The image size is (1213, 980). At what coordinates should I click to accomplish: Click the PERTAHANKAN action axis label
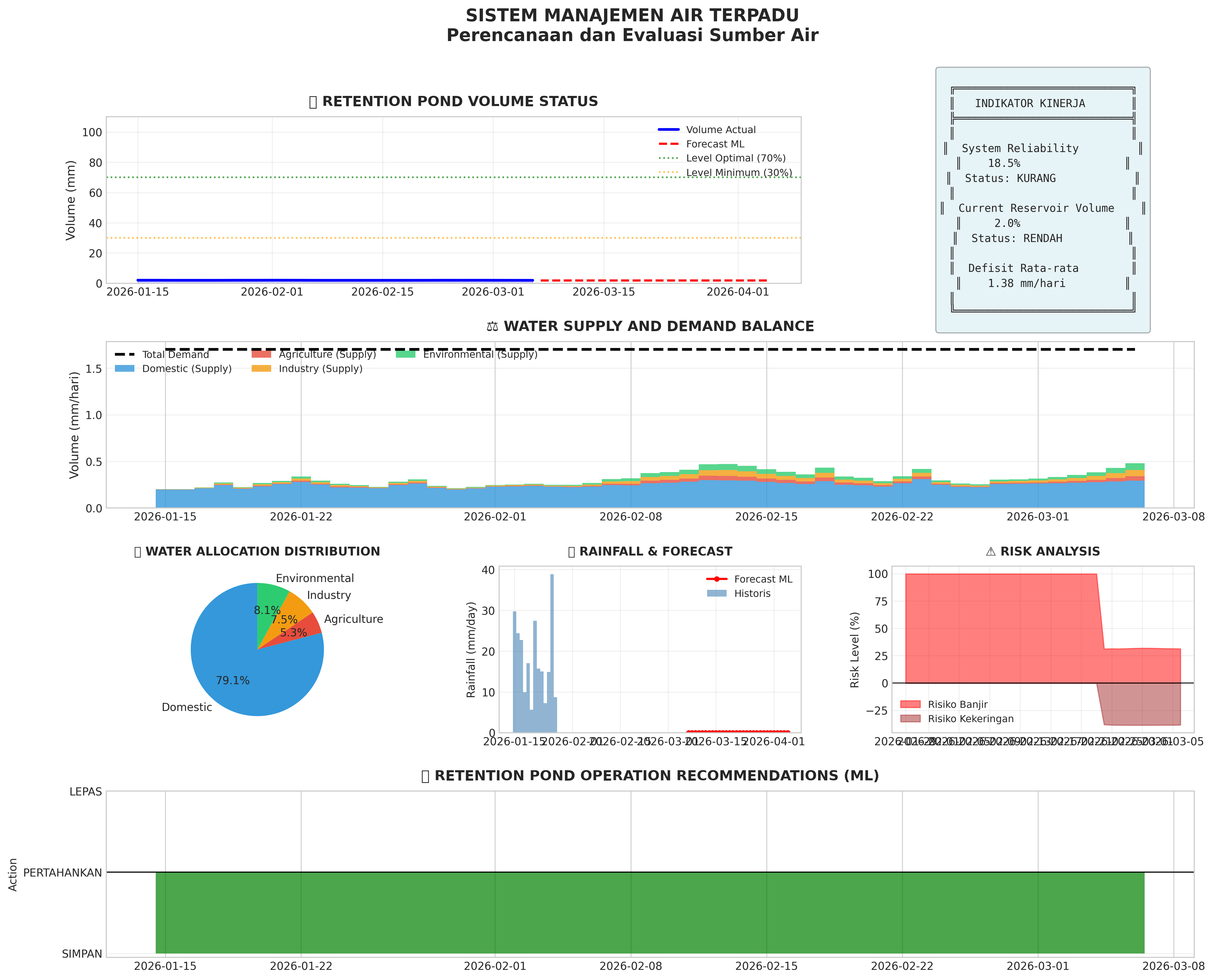pyautogui.click(x=63, y=873)
